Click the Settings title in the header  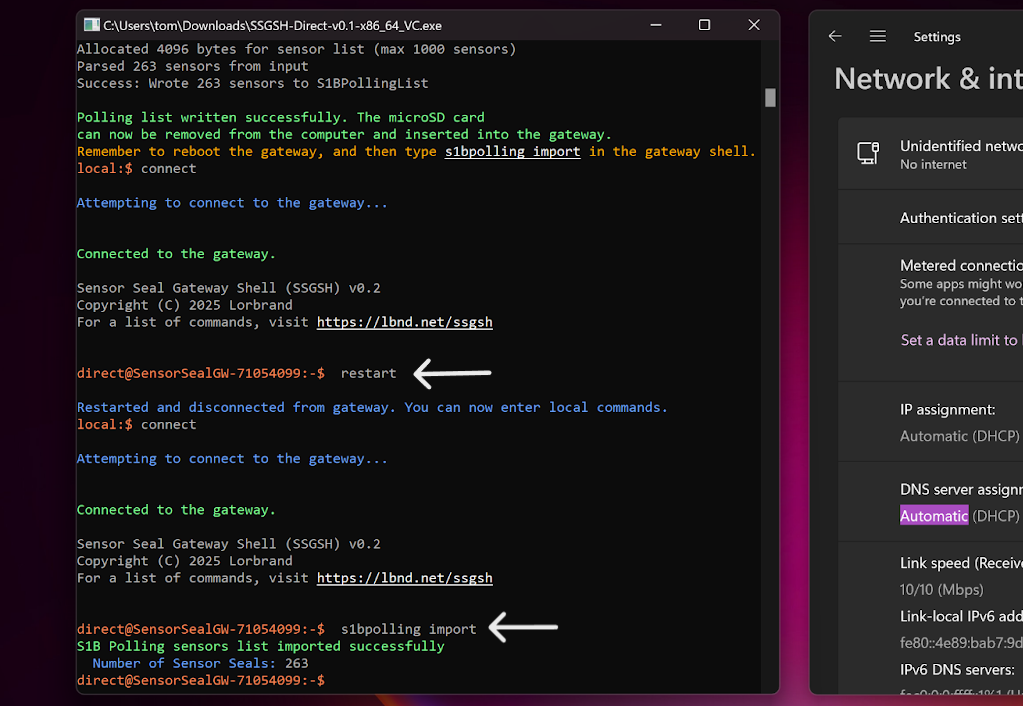936,36
